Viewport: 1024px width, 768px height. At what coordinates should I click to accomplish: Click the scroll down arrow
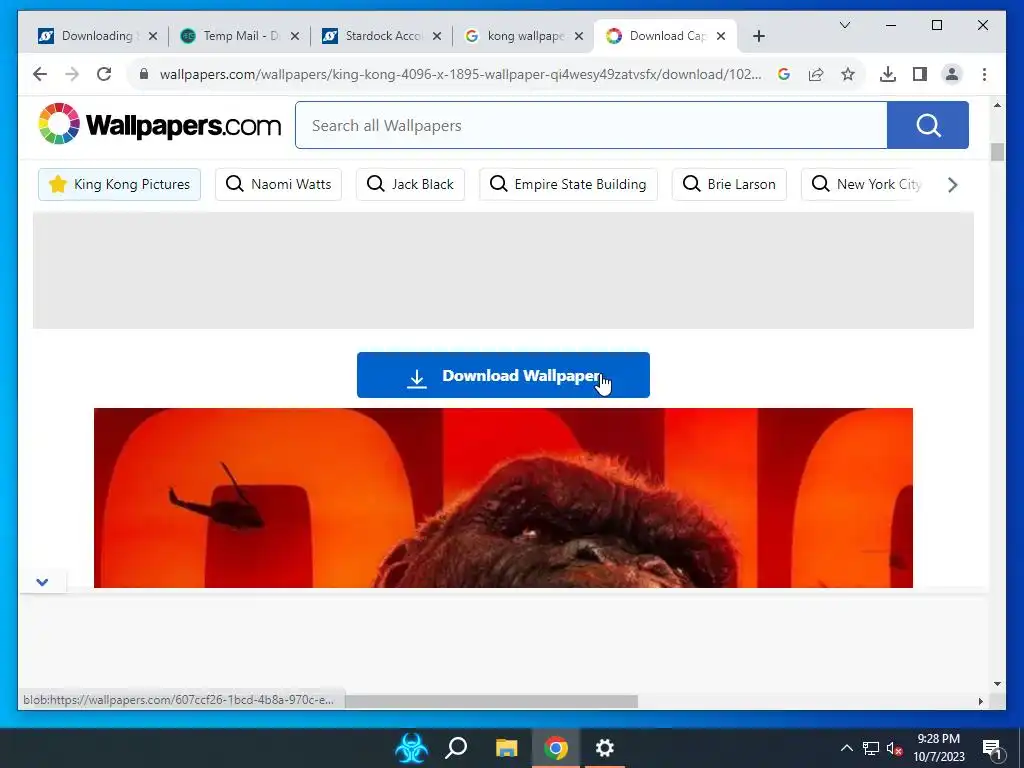pos(997,684)
